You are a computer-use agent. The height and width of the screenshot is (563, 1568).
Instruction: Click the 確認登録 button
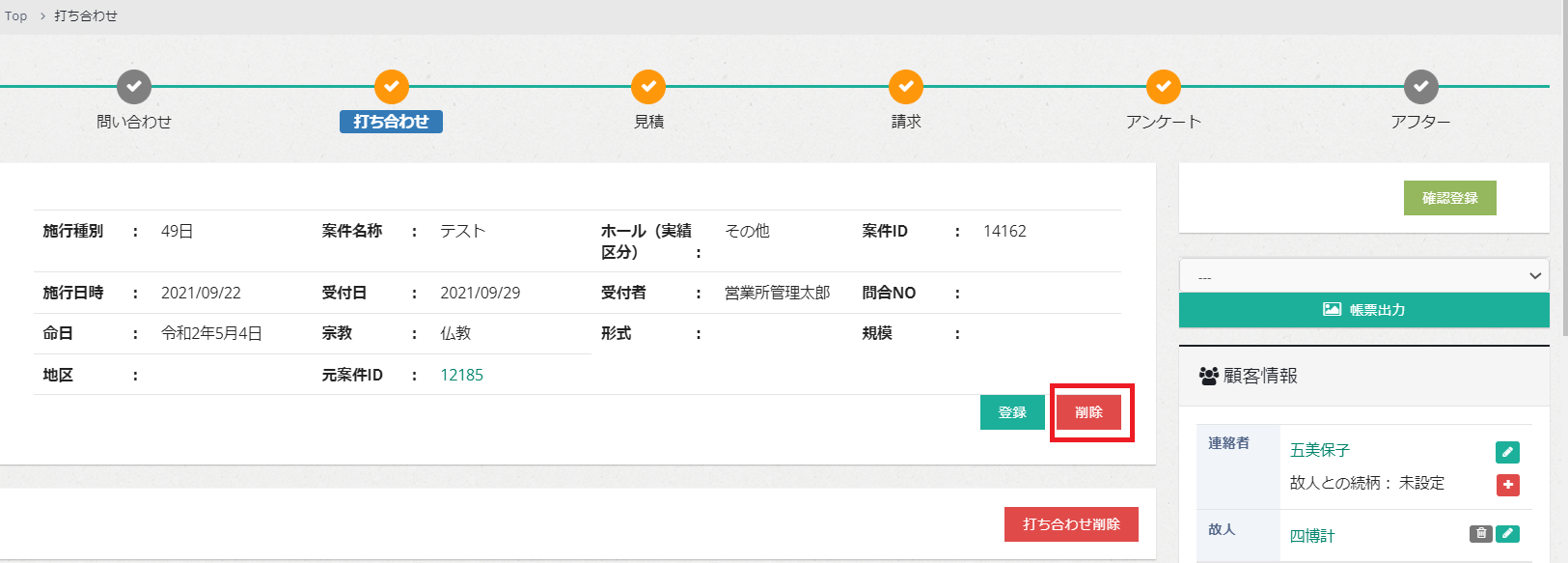[x=1449, y=198]
